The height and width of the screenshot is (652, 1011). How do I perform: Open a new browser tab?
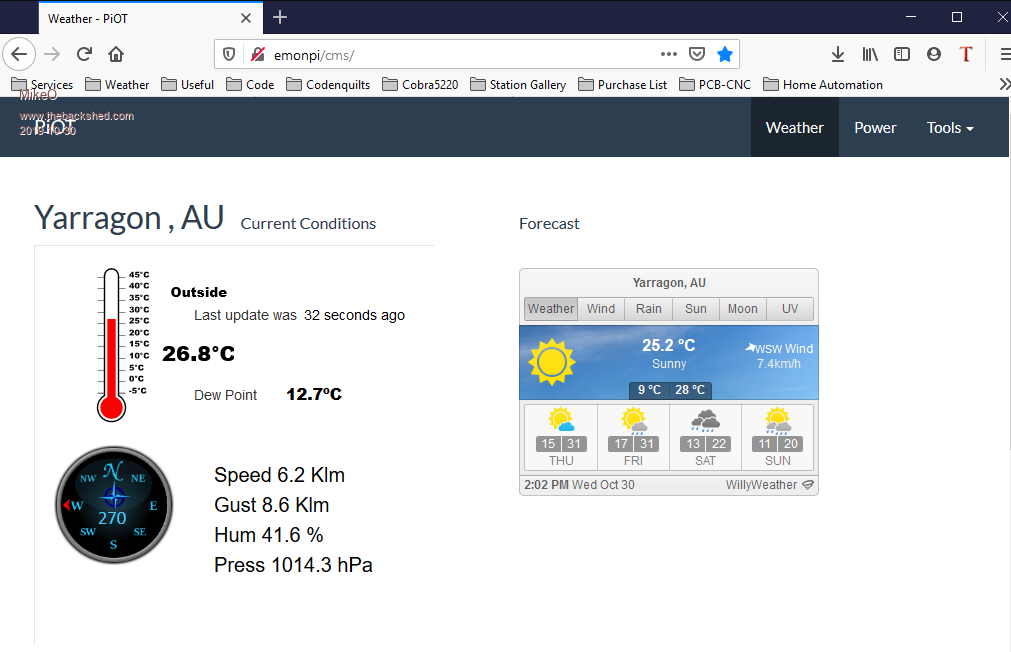point(280,17)
